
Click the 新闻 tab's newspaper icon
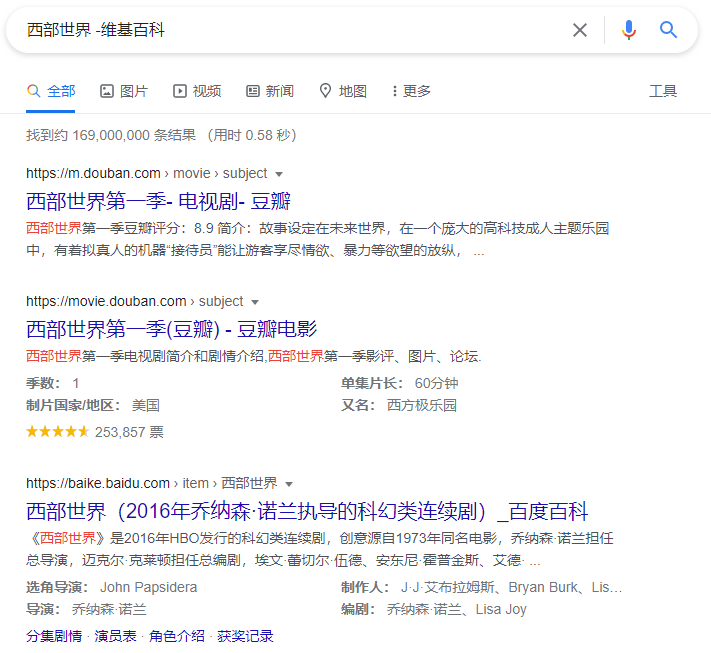(x=253, y=91)
